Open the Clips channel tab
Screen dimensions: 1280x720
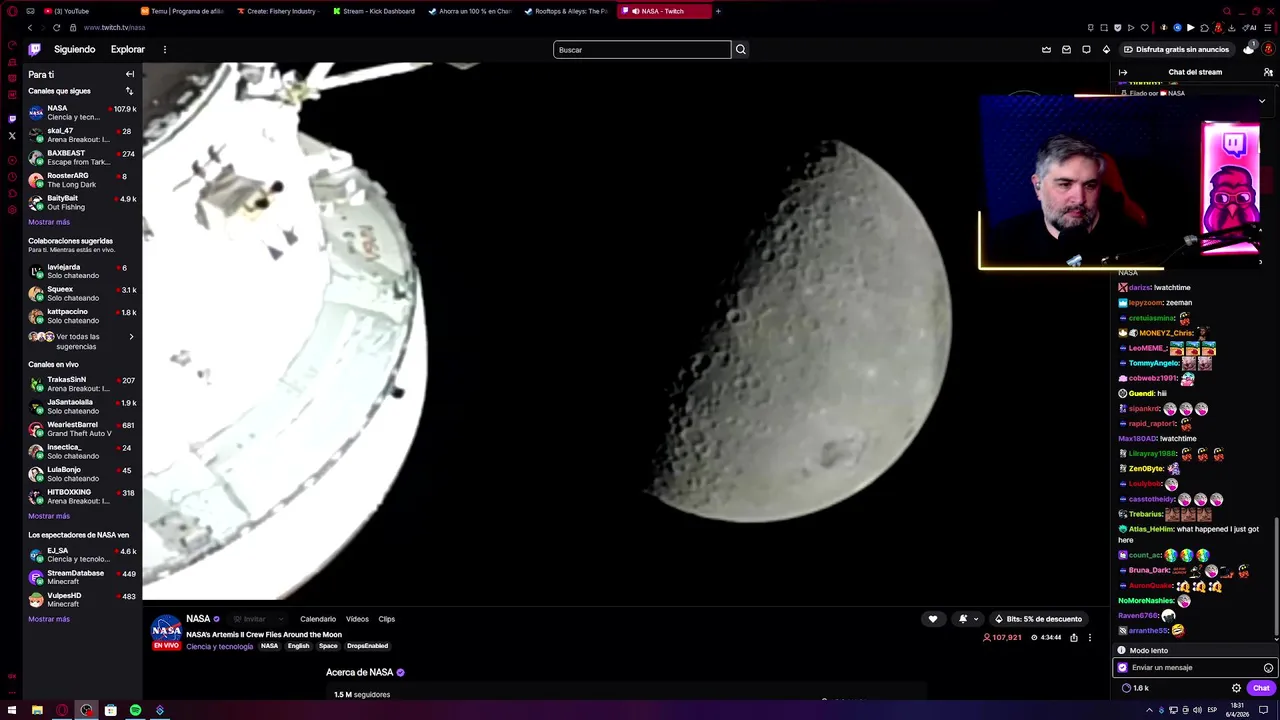tap(386, 619)
